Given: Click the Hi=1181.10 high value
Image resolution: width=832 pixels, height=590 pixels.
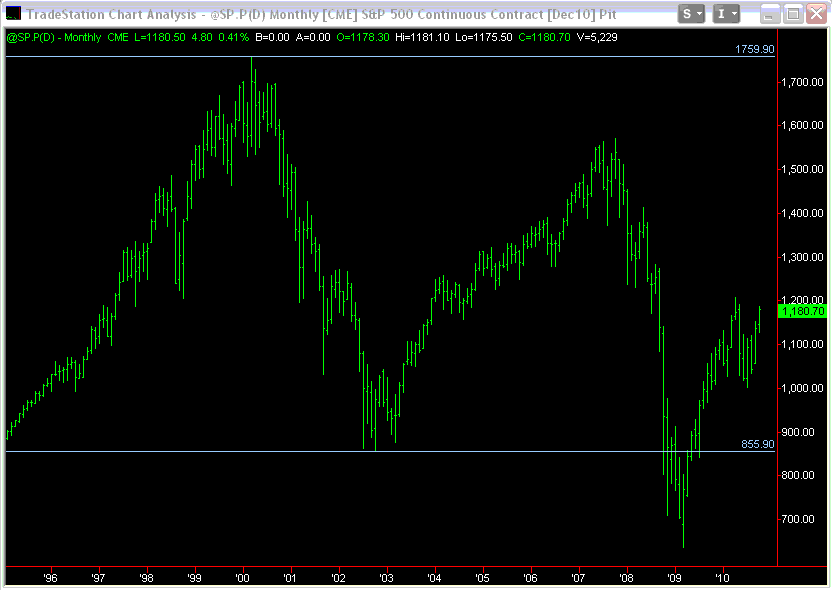Looking at the screenshot, I should tap(422, 37).
